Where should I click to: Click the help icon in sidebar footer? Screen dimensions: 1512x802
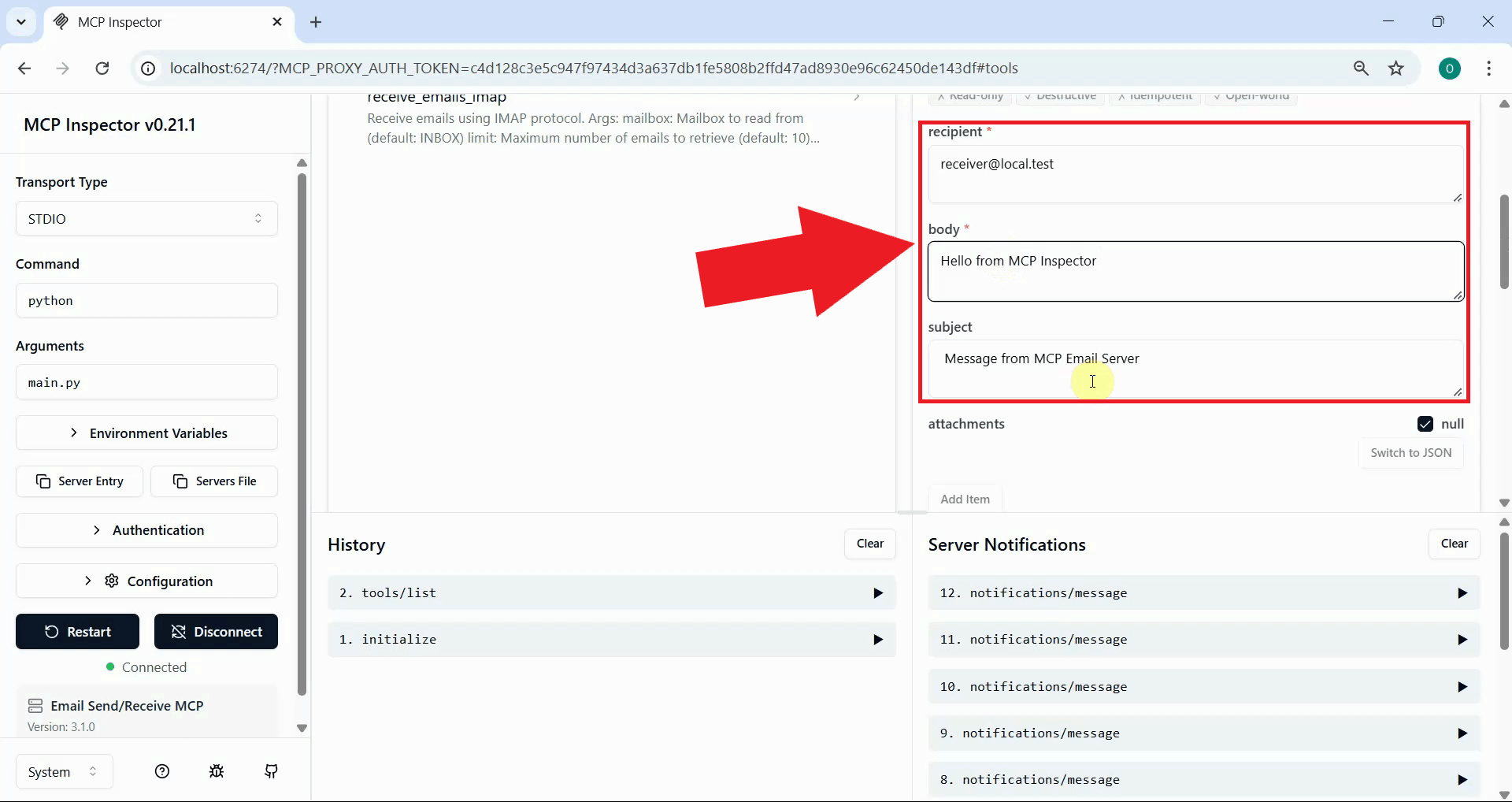[162, 771]
